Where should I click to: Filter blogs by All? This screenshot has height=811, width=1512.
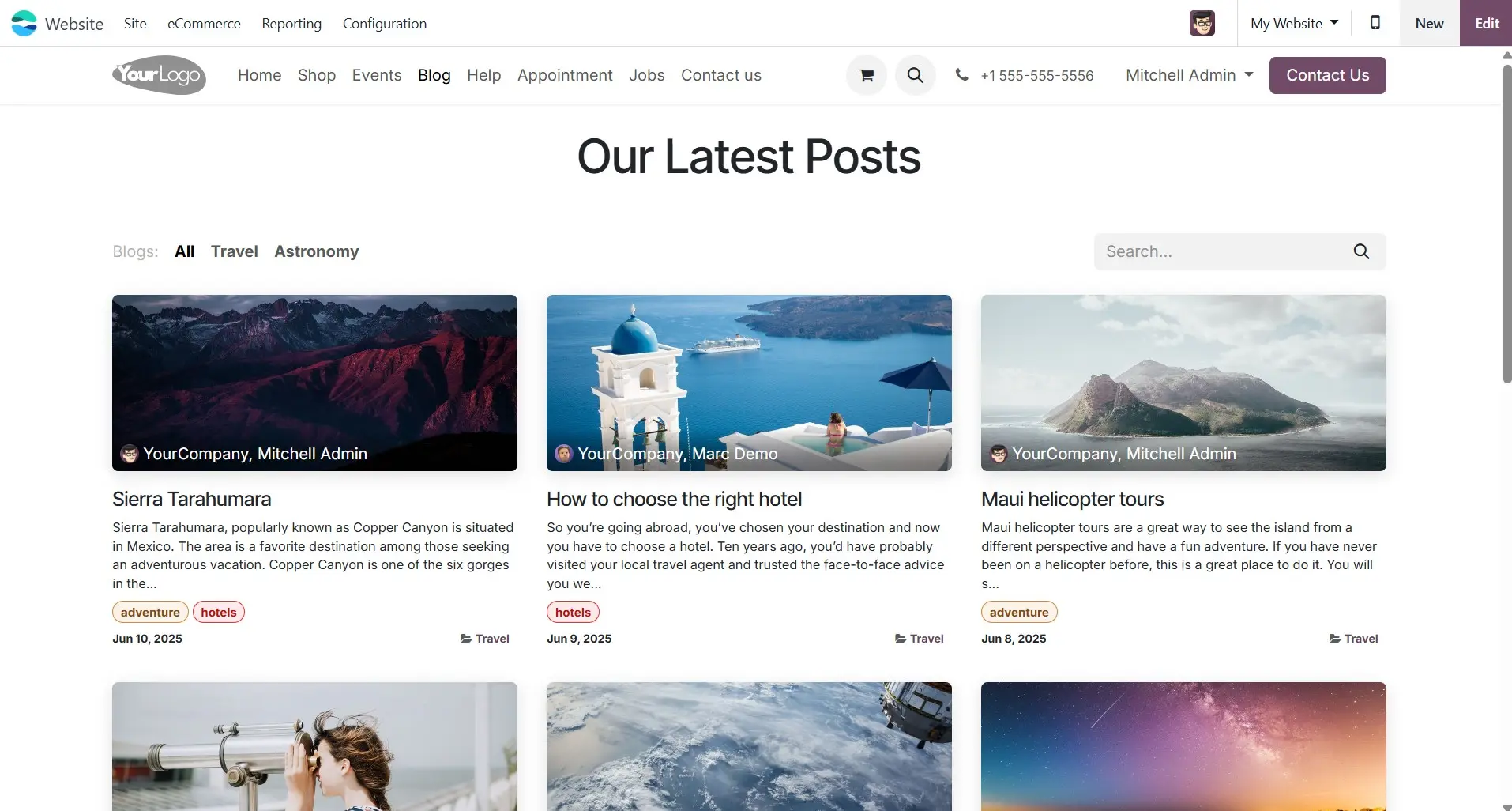click(184, 251)
